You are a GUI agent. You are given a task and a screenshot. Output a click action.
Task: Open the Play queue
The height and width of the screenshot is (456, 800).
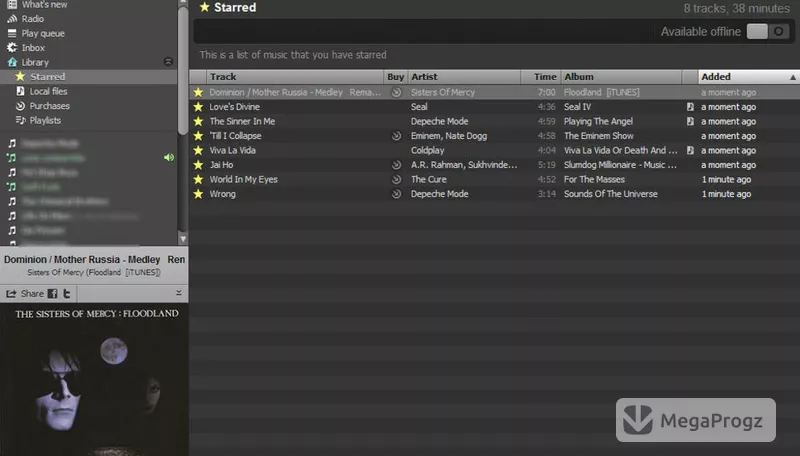(x=36, y=33)
